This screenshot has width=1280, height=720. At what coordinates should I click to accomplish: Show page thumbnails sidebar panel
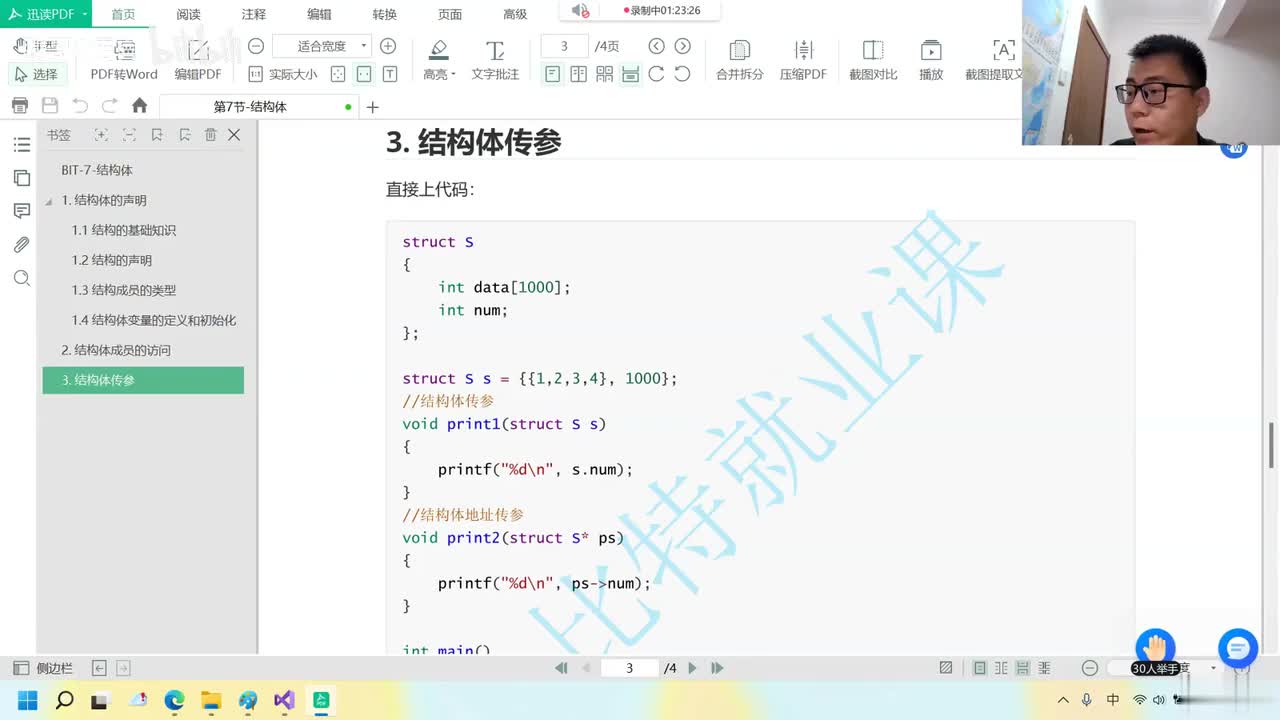click(21, 178)
